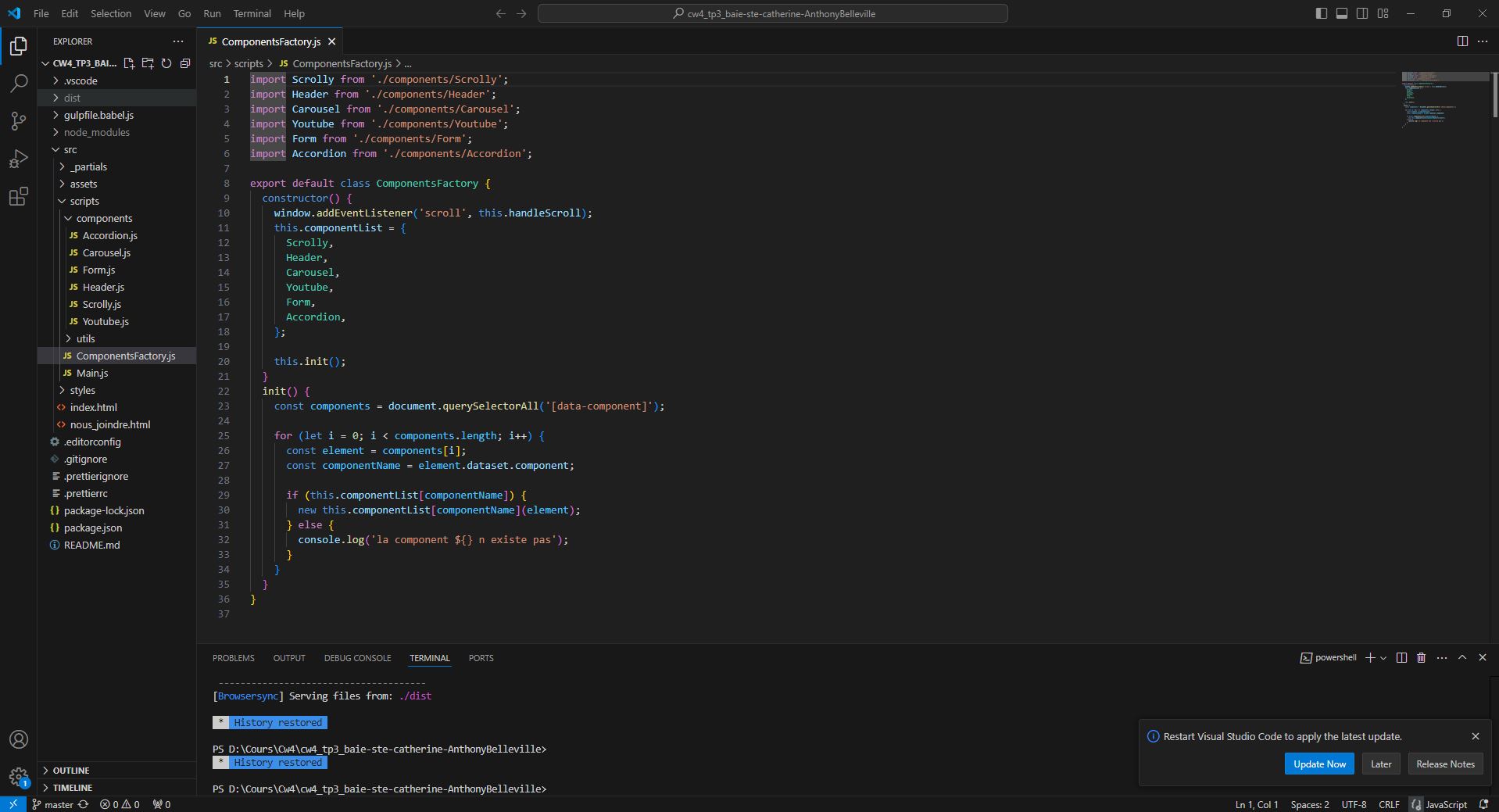The height and width of the screenshot is (812, 1499).
Task: Collapse the components folder
Action: pyautogui.click(x=116, y=218)
